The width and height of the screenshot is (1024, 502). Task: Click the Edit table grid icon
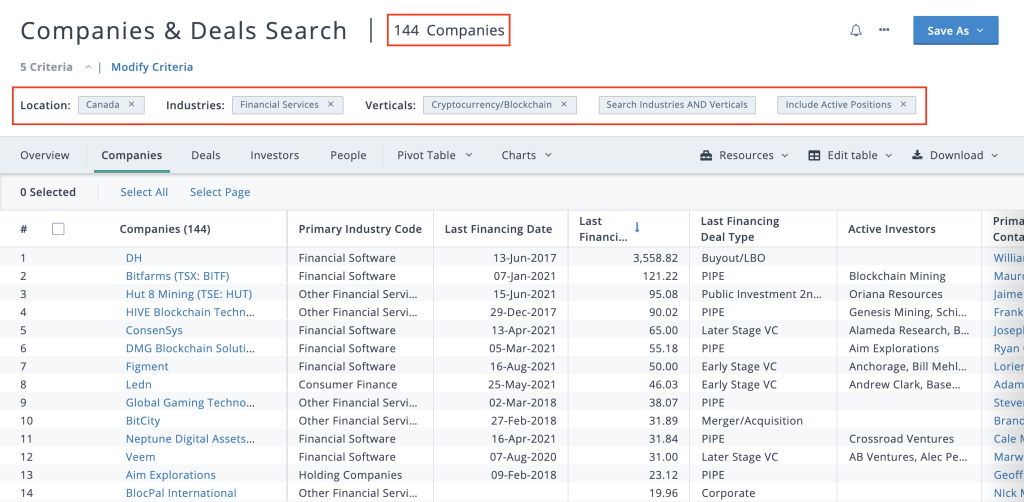click(814, 155)
